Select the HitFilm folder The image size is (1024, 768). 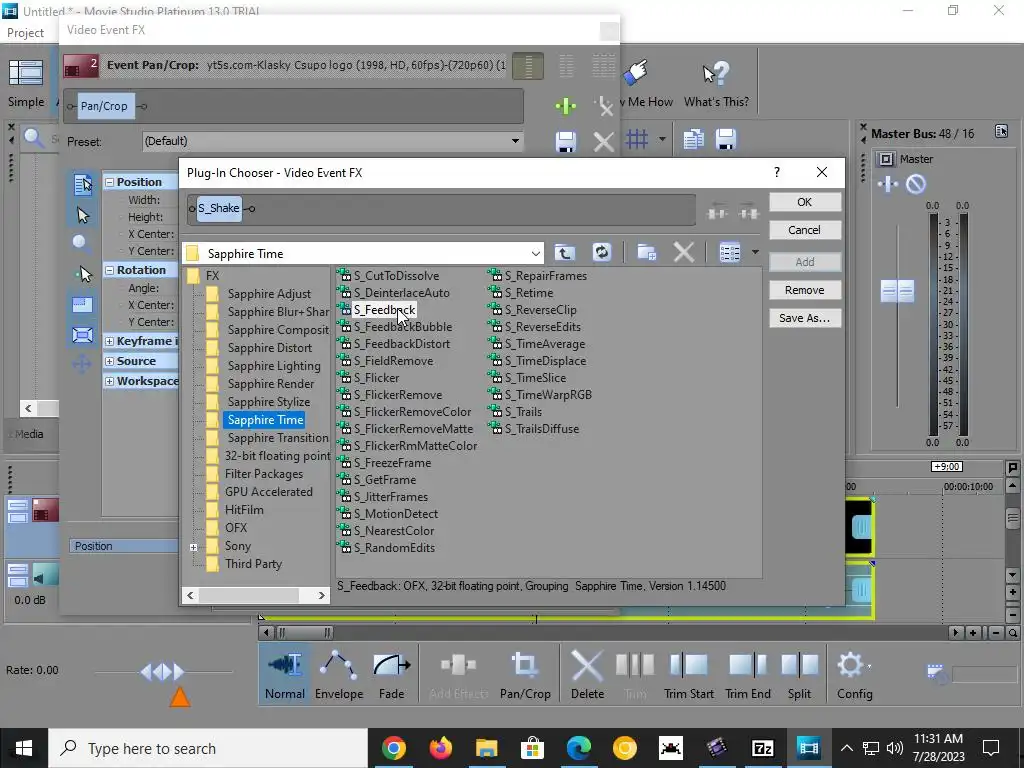(x=244, y=510)
